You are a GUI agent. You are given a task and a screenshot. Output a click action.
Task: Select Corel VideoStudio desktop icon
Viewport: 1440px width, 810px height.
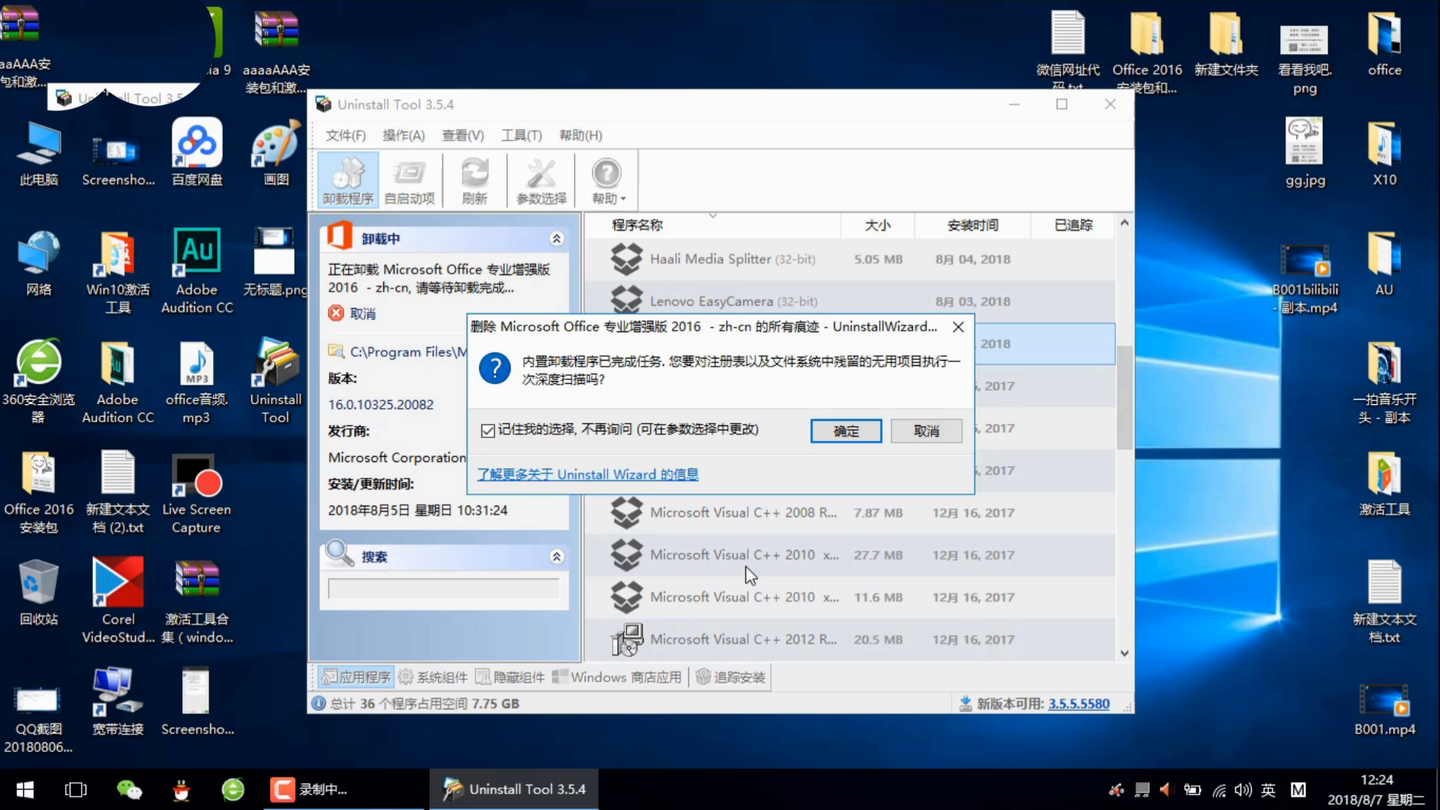tap(118, 601)
